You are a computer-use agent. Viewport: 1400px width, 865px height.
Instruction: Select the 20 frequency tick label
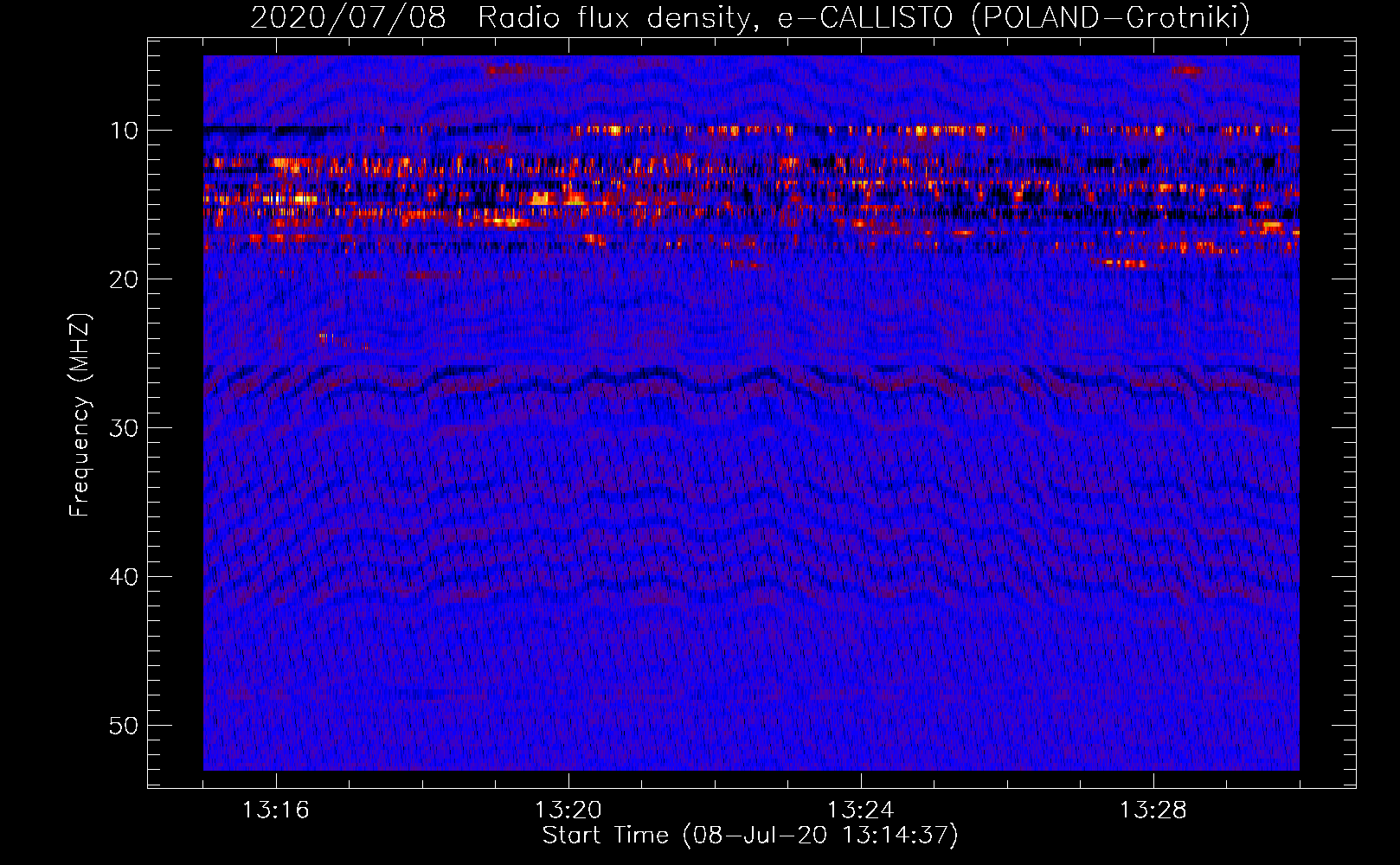(124, 279)
